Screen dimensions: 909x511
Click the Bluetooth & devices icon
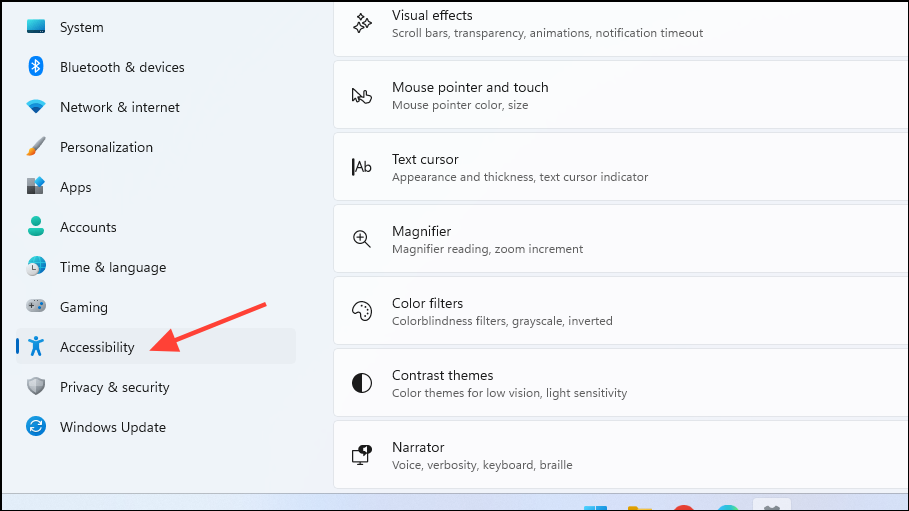coord(36,67)
